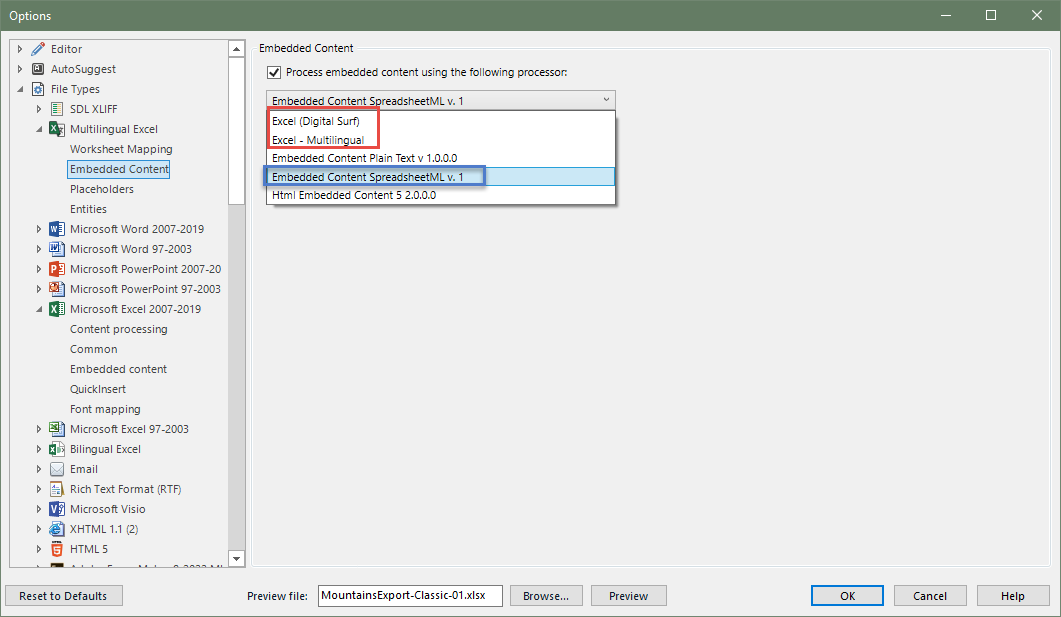Choose Excel - Multilingual processor
Screen dimensions: 1061x617
[x=441, y=140]
